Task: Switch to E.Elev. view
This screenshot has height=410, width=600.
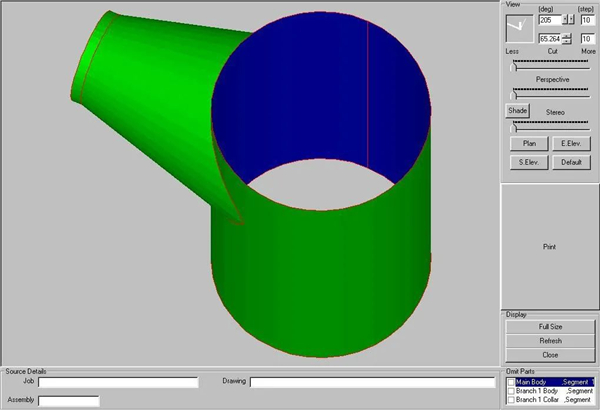Action: point(571,143)
